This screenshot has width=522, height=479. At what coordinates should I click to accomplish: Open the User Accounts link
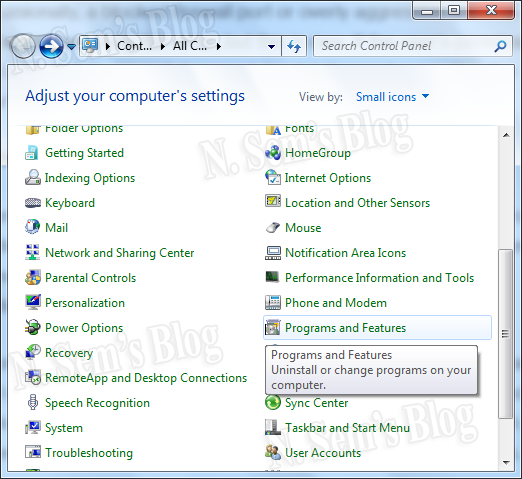click(x=323, y=453)
